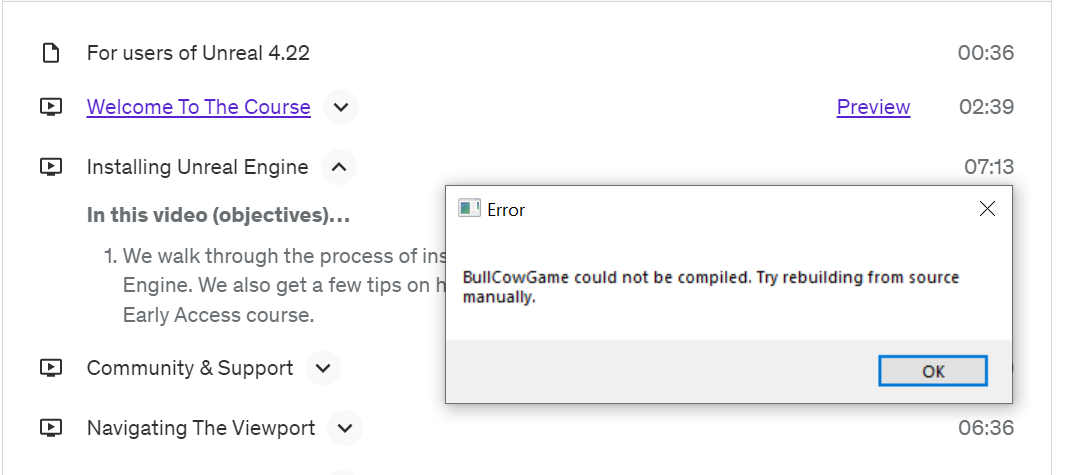Collapse the Installing Unreal Engine description

click(x=339, y=167)
